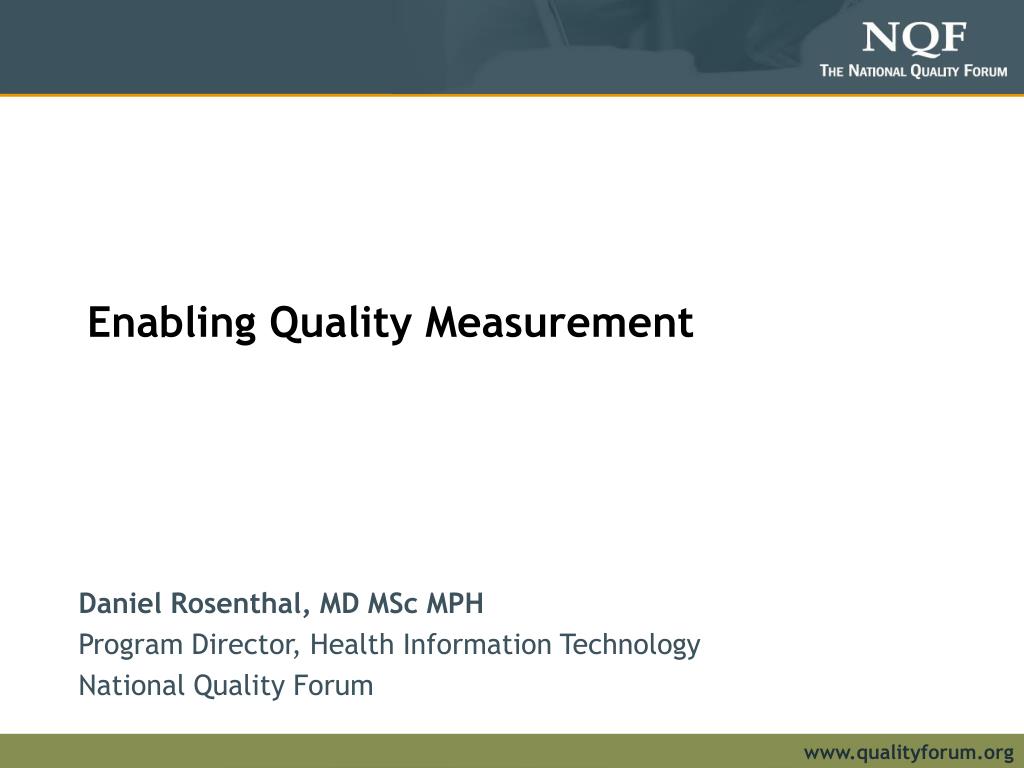Click the 'National Quality Forum' affiliation line
This screenshot has height=768, width=1024.
[226, 686]
